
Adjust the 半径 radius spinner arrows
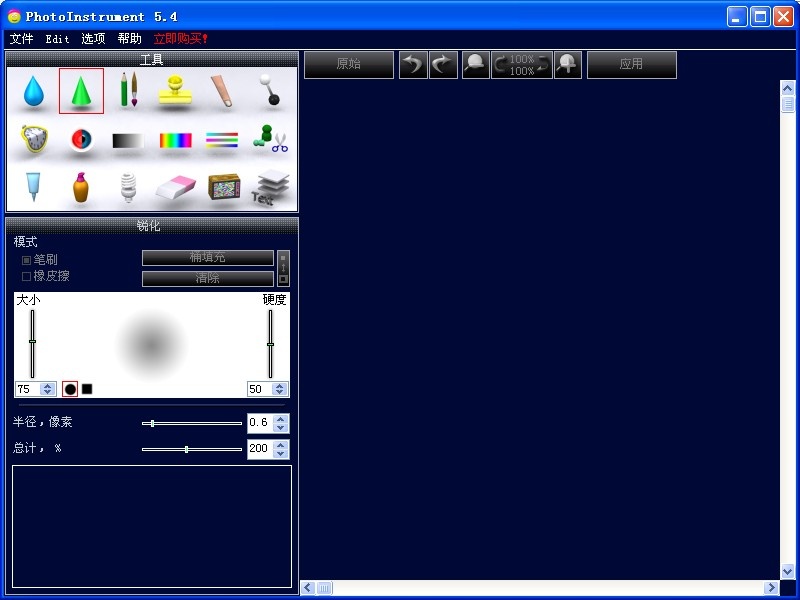point(280,423)
